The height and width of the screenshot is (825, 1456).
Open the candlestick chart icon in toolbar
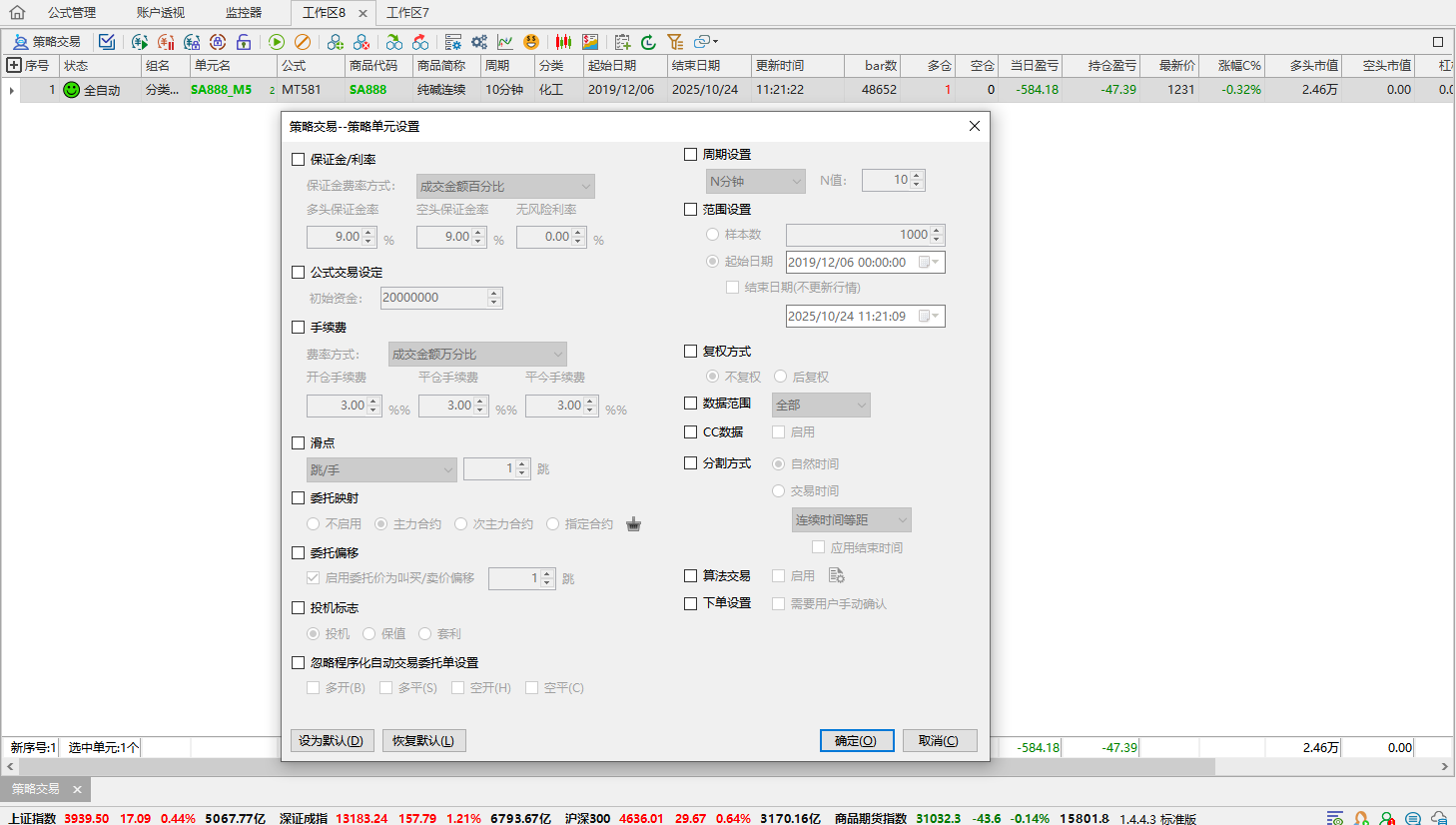point(564,42)
